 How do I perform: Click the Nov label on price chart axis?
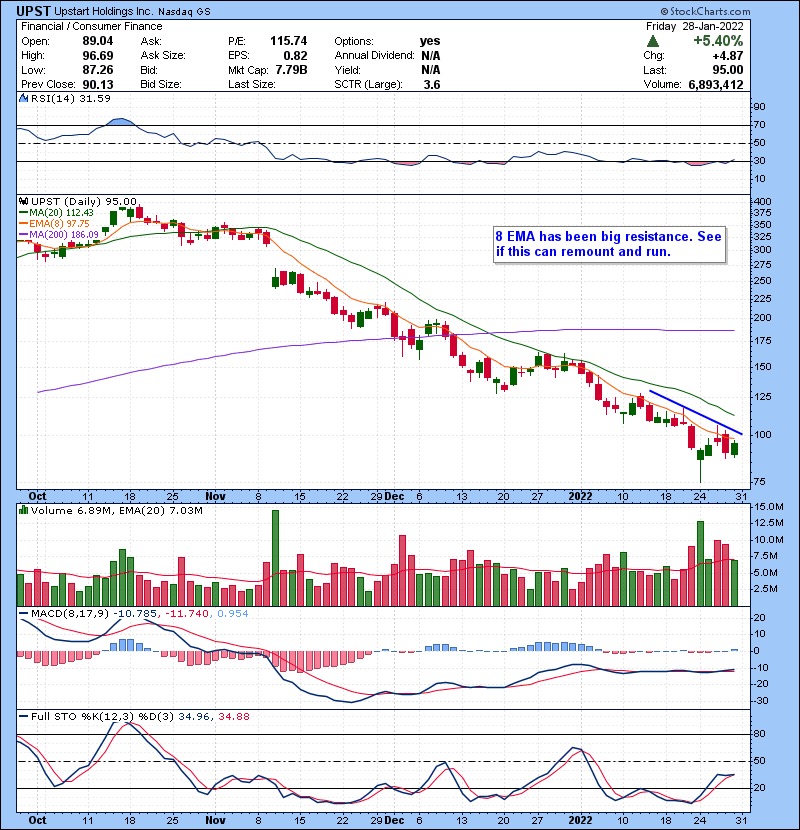tap(215, 497)
